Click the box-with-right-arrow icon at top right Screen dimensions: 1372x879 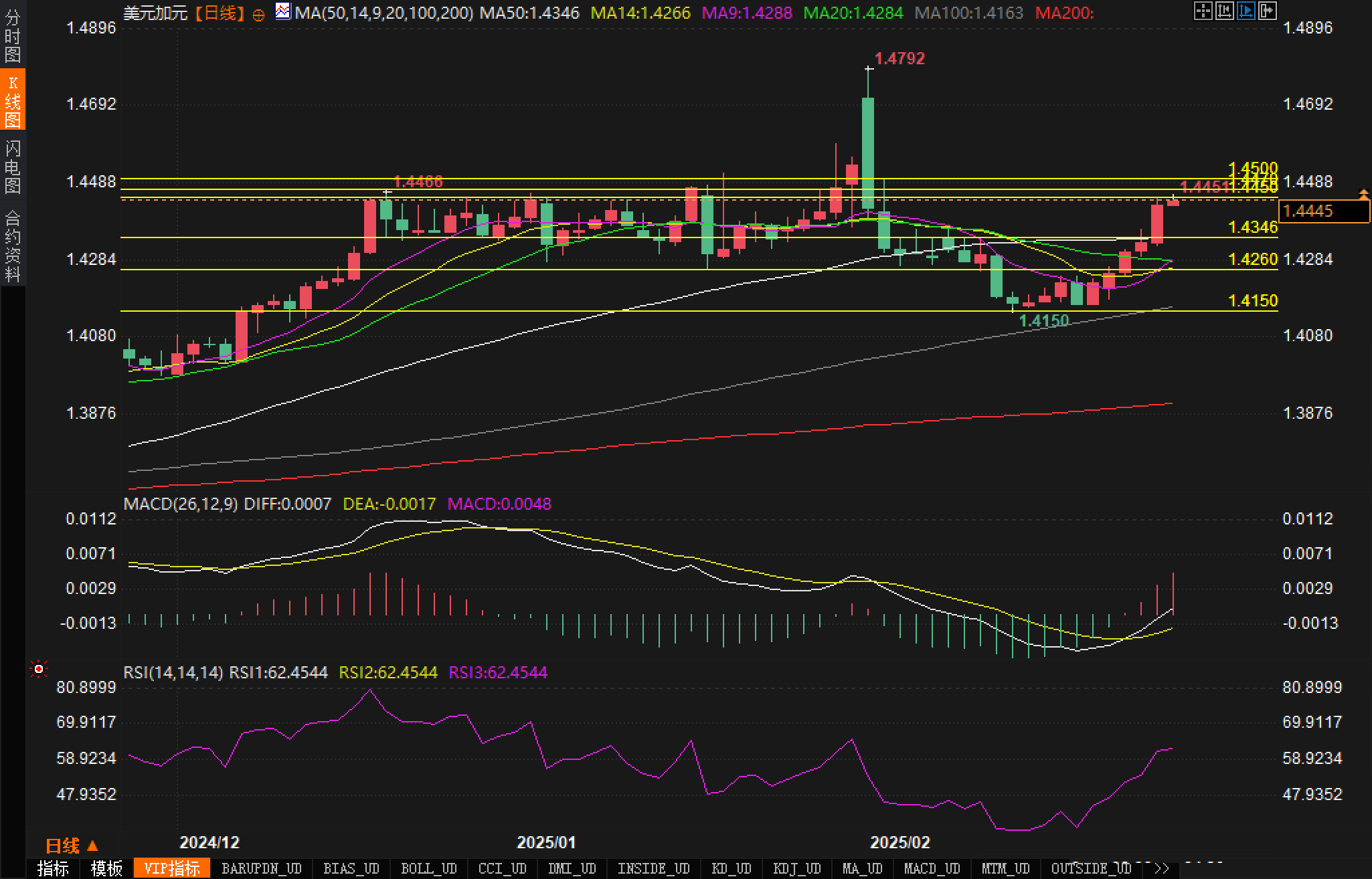[x=1268, y=11]
